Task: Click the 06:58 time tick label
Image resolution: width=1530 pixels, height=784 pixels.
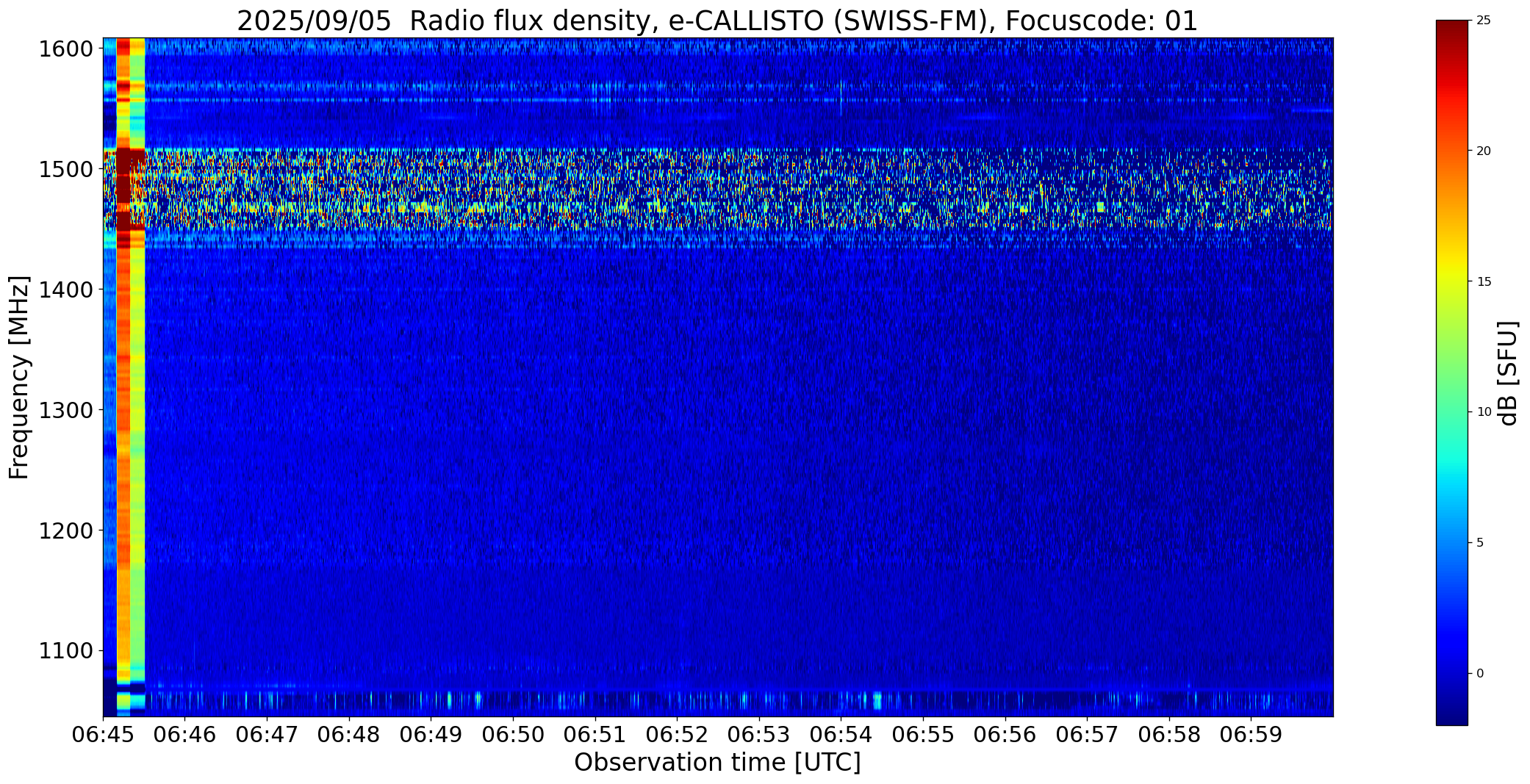Action: tap(1169, 734)
